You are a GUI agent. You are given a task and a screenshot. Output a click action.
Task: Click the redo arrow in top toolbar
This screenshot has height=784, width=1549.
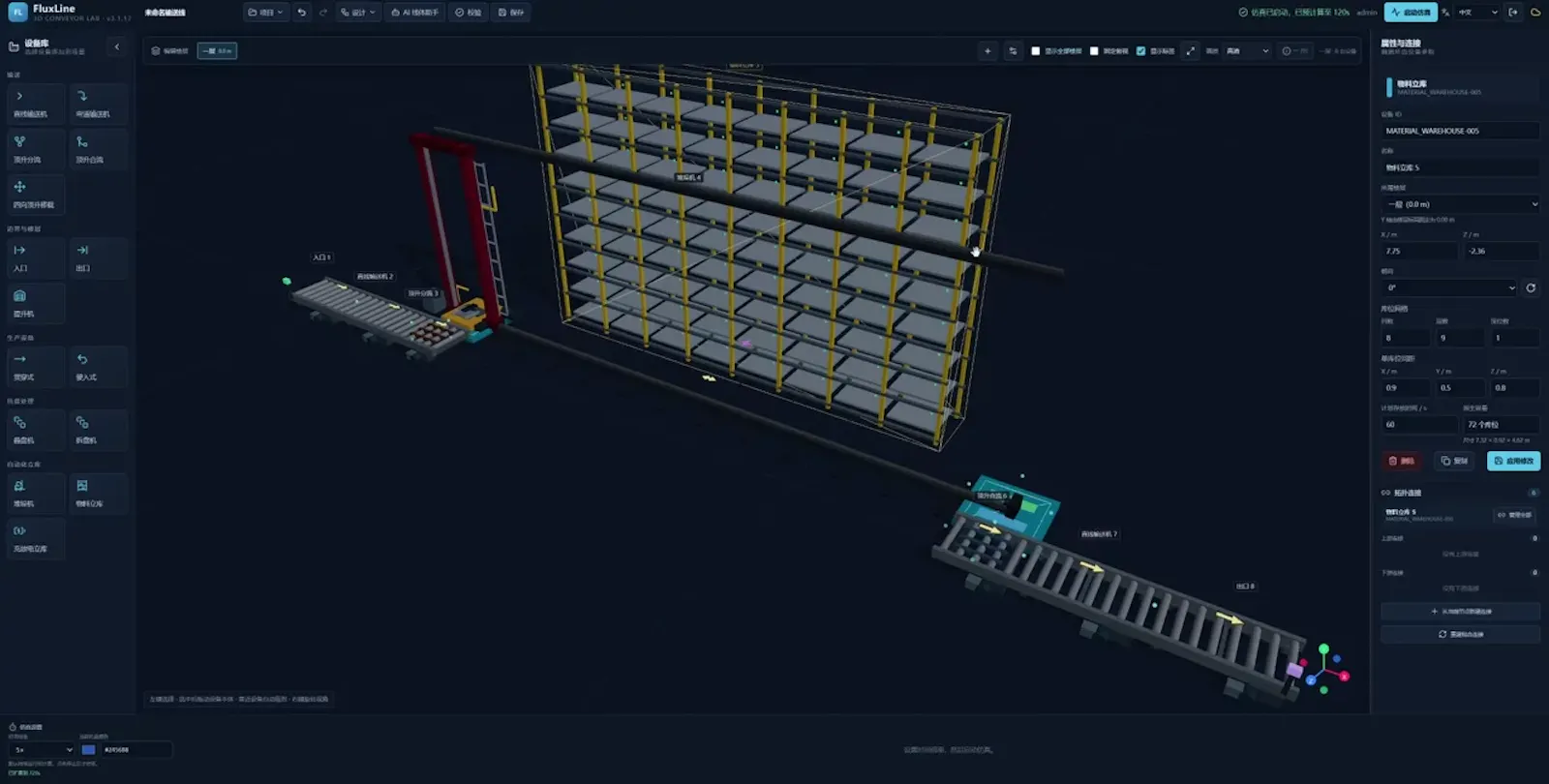(323, 13)
